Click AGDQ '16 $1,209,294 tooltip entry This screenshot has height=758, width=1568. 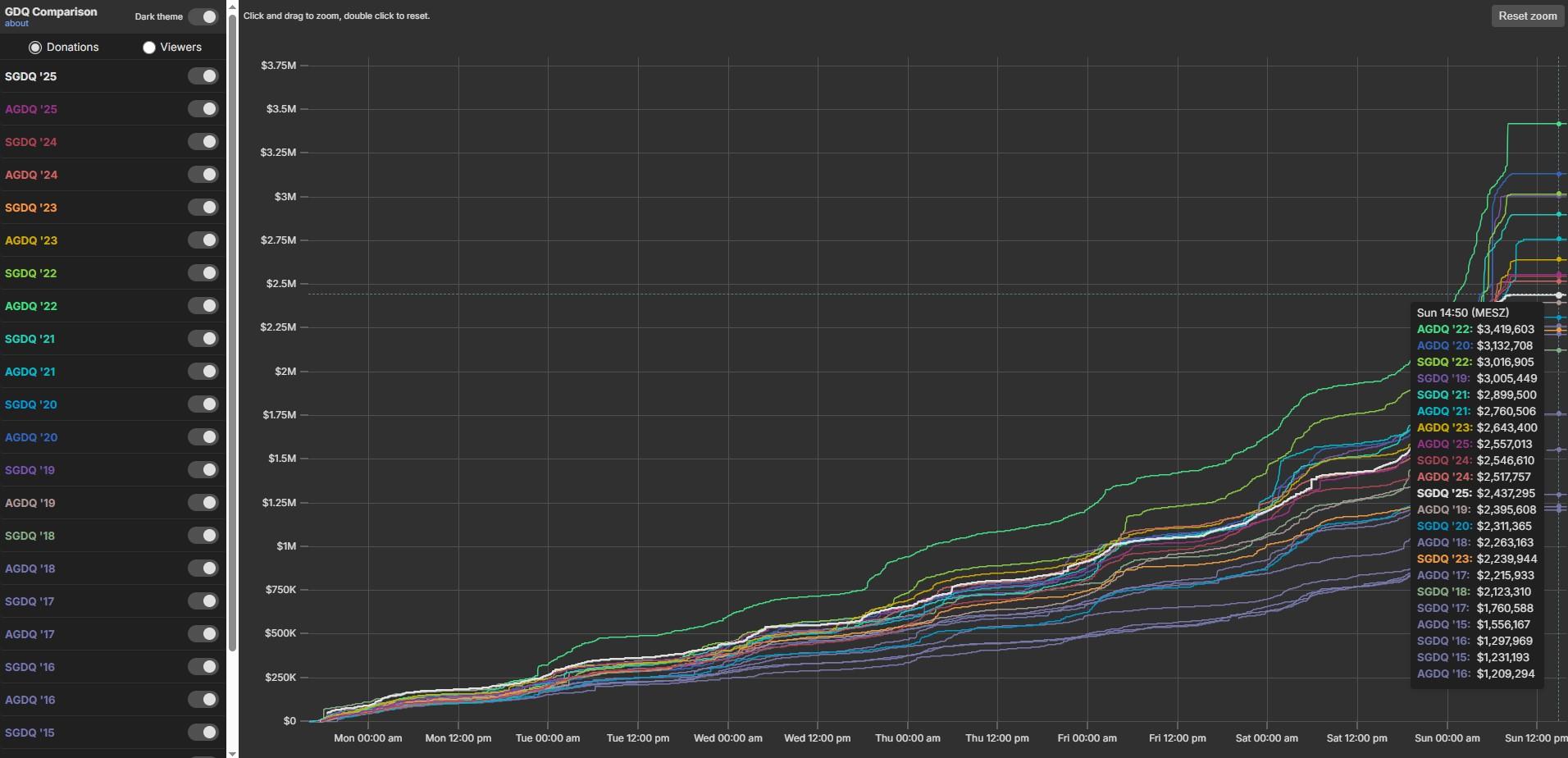click(1475, 674)
